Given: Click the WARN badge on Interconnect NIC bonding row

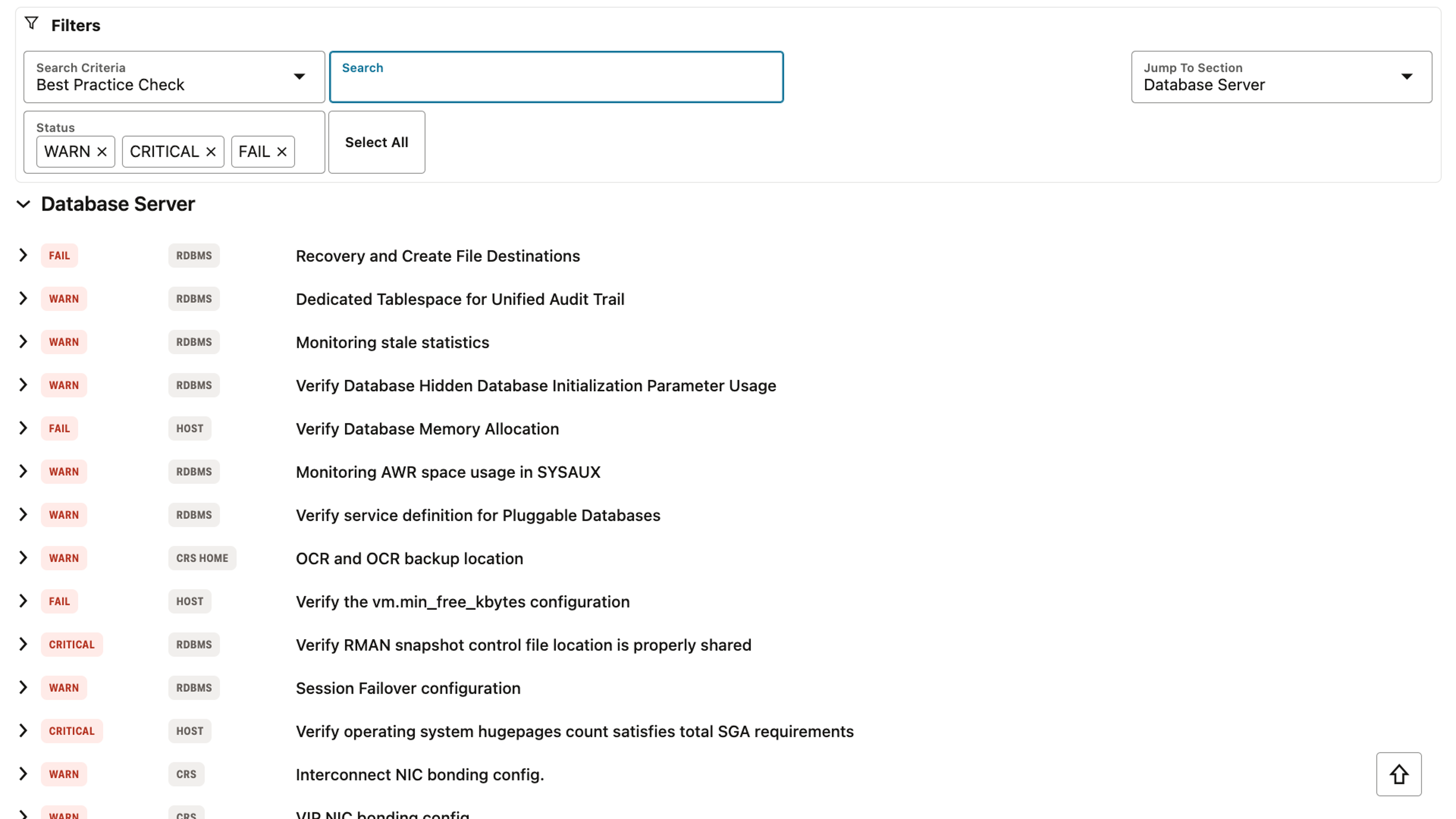Looking at the screenshot, I should tap(64, 774).
